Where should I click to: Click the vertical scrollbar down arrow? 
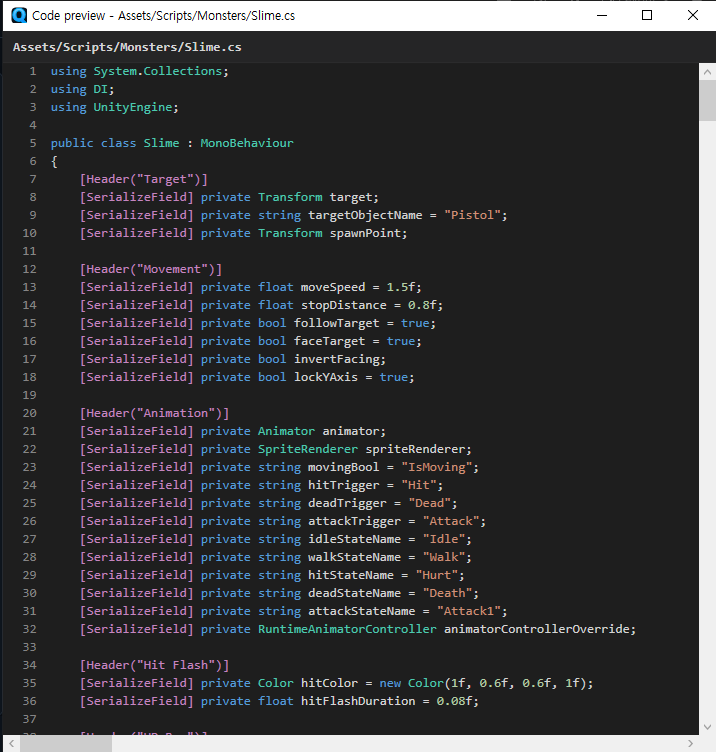coord(707,727)
